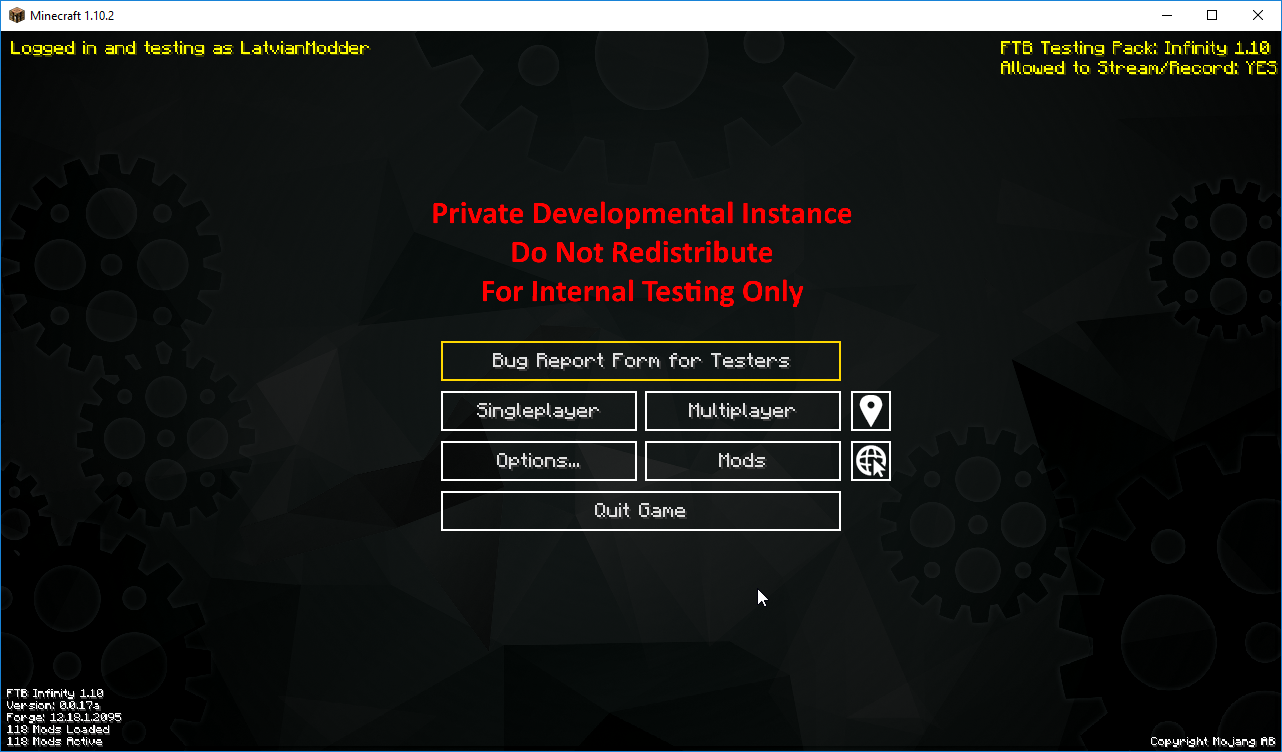Open Bug Report Form for Testers
1282x752 pixels.
(640, 361)
